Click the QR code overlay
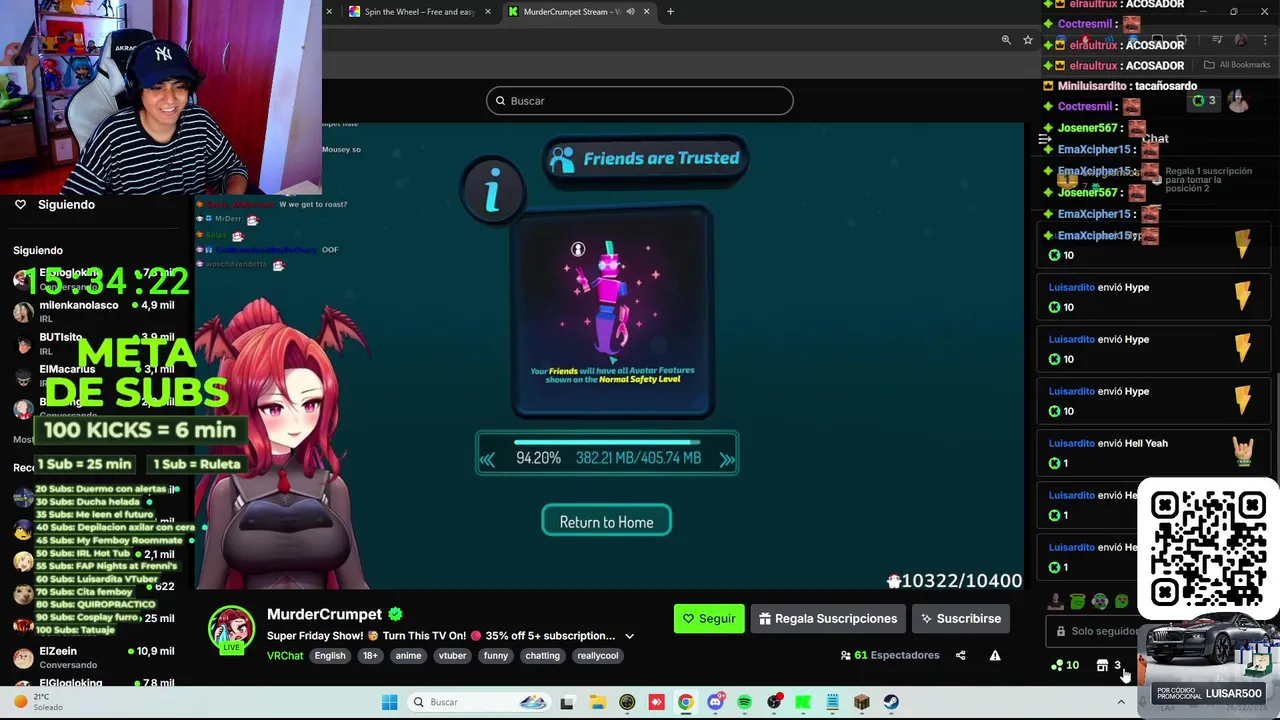 (x=1208, y=549)
